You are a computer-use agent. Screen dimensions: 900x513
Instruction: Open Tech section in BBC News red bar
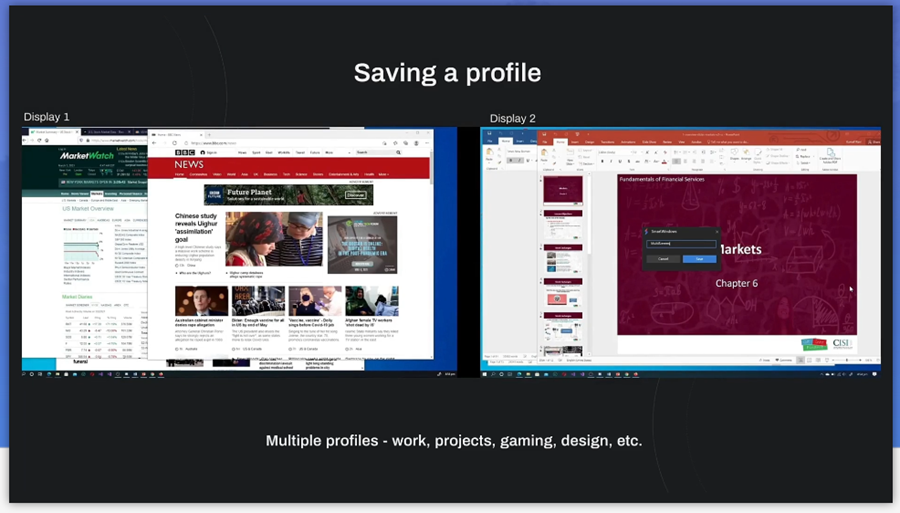[x=286, y=174]
